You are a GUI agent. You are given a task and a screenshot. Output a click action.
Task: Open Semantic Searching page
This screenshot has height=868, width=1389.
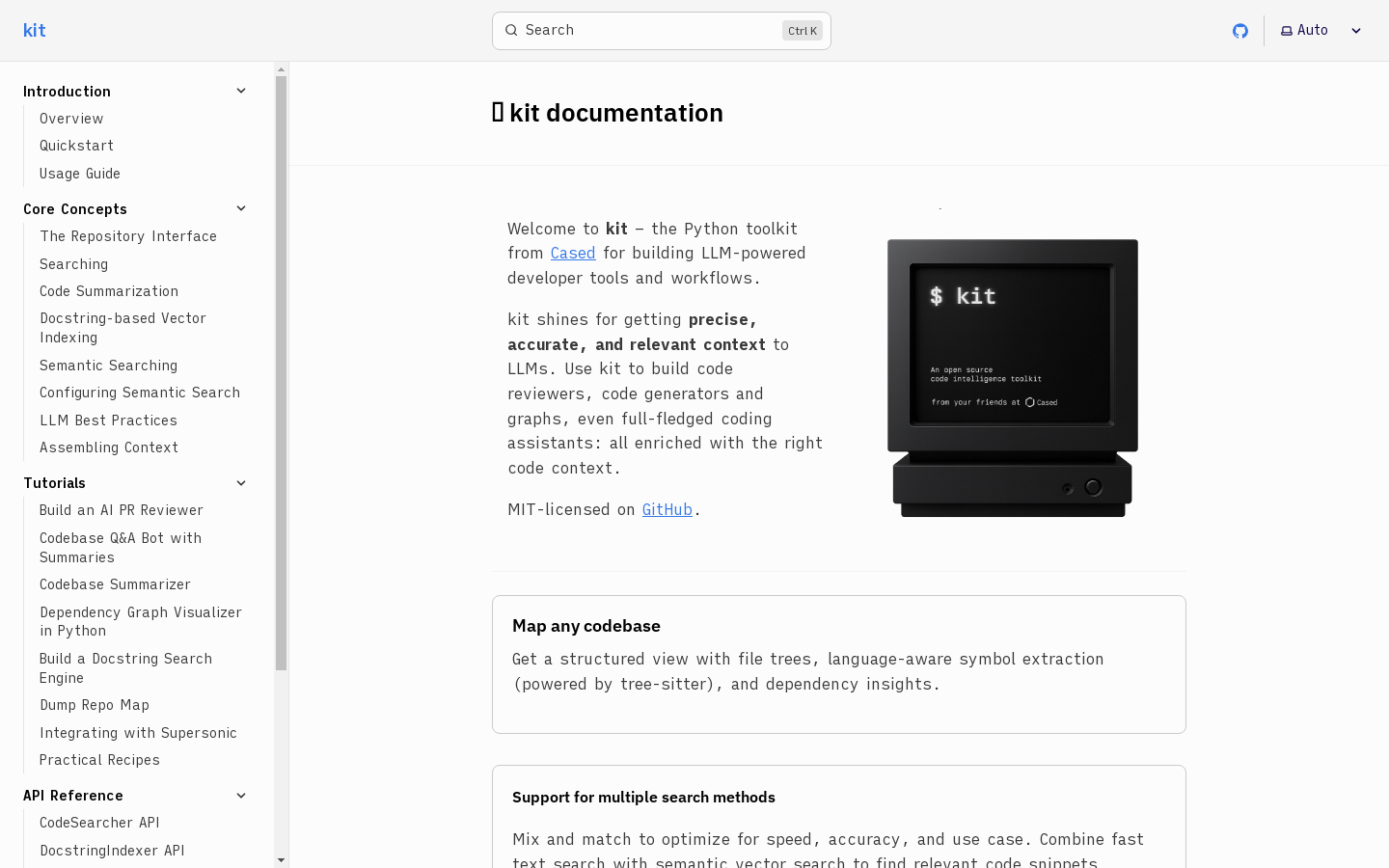click(x=108, y=366)
